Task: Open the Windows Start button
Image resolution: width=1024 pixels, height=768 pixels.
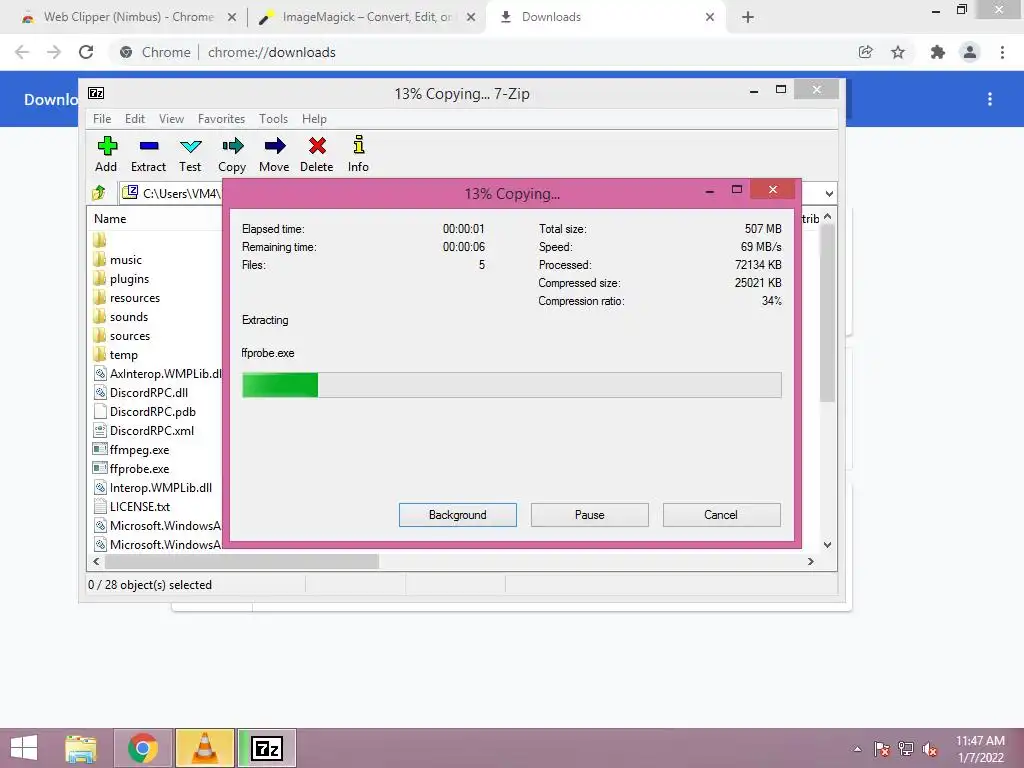Action: 24,748
